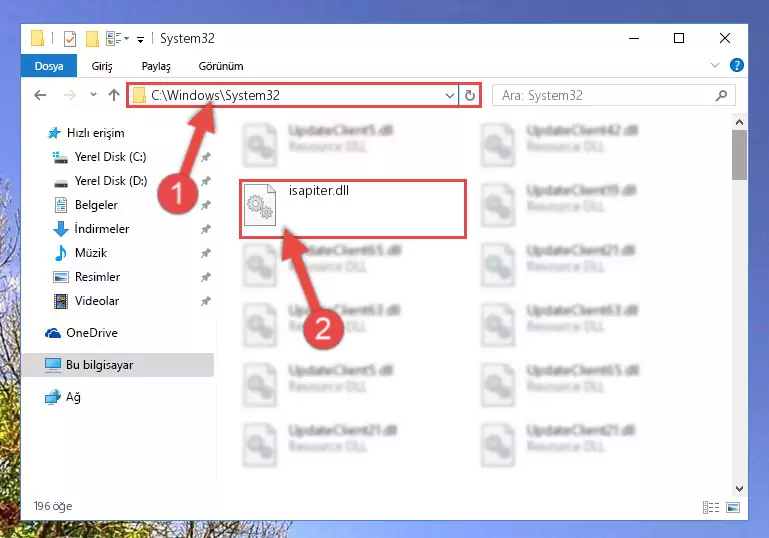Screen dimensions: 769x538
Task: Click the Ağ network icon
Action: [52, 397]
